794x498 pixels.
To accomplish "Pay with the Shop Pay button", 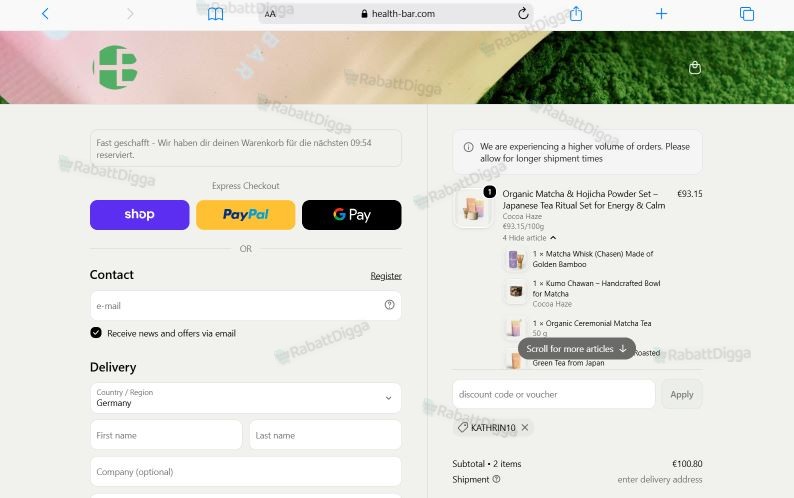I will coord(140,214).
